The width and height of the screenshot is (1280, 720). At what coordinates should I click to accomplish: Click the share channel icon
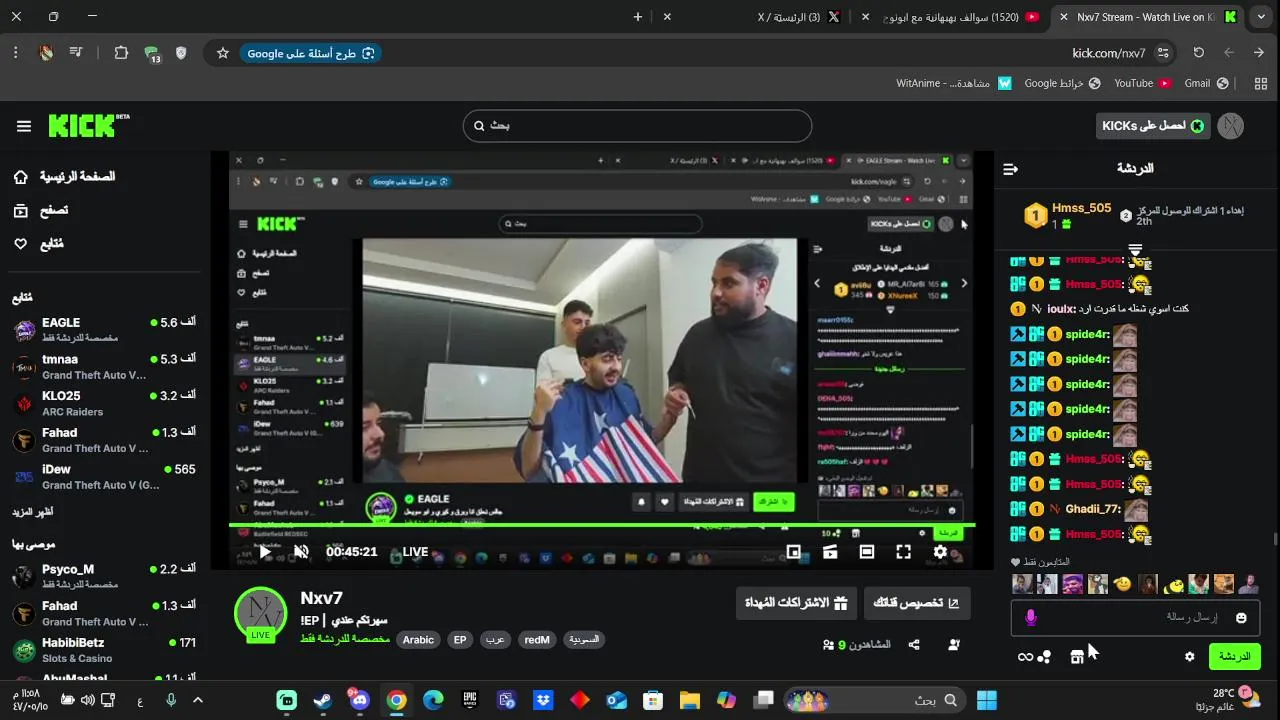(914, 645)
